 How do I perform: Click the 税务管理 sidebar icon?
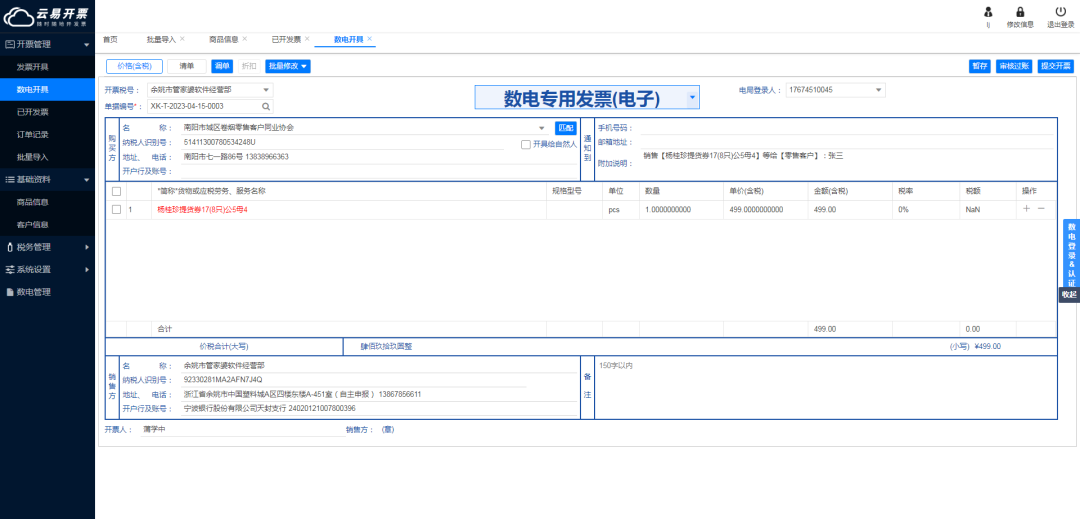click(x=10, y=247)
